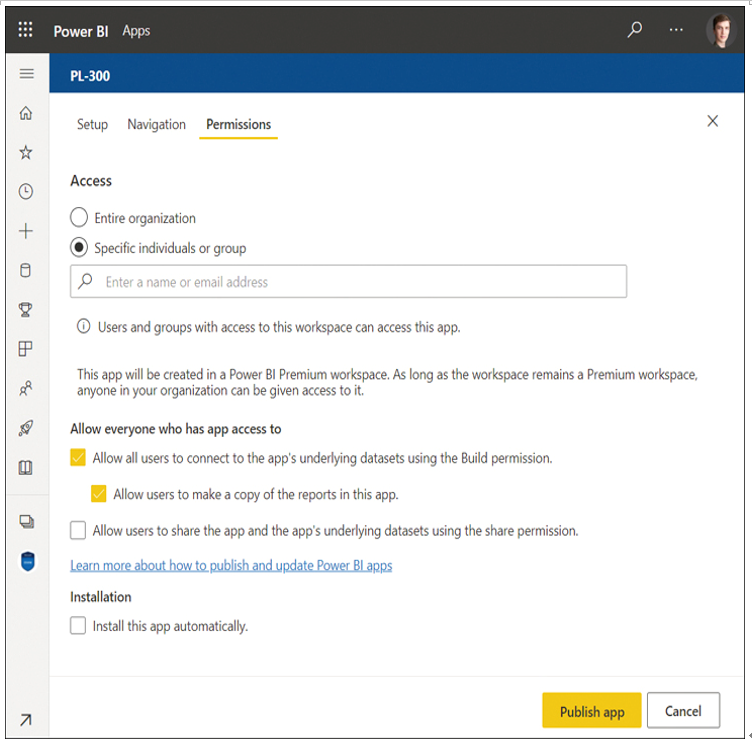This screenshot has width=752, height=746.
Task: Click the Publish app button
Action: click(x=592, y=710)
